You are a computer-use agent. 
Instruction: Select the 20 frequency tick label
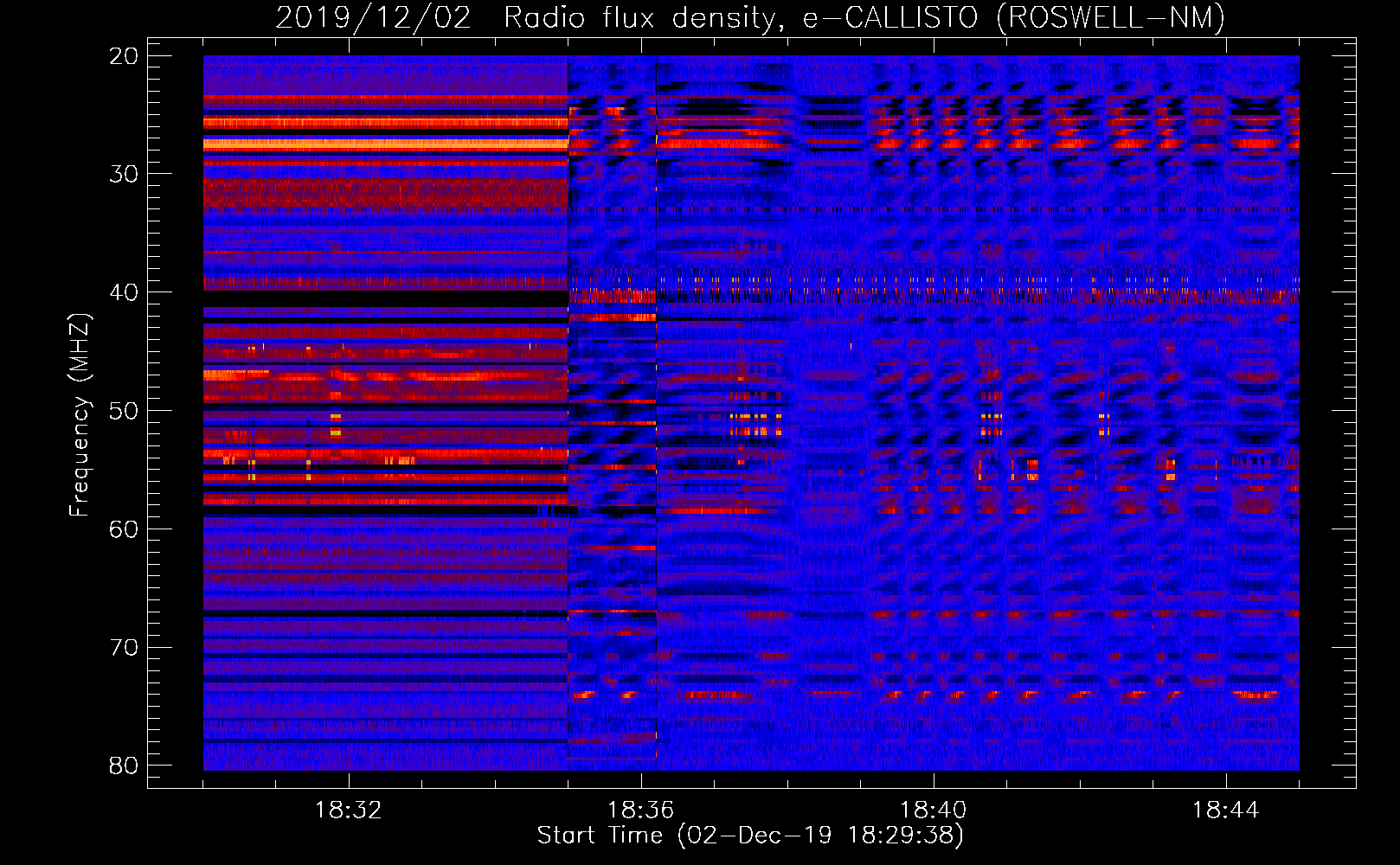(x=125, y=56)
